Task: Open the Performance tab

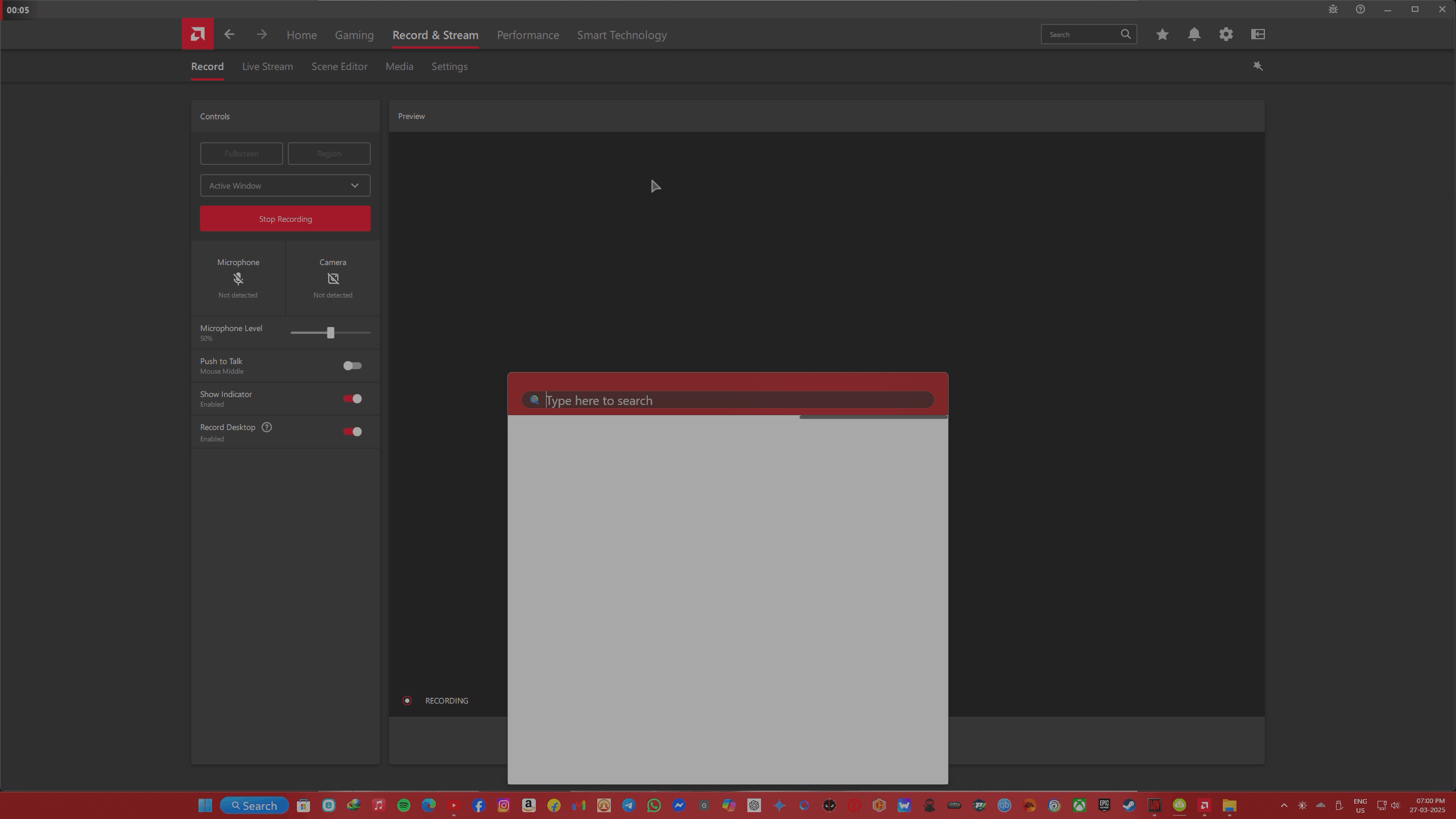Action: [x=528, y=35]
